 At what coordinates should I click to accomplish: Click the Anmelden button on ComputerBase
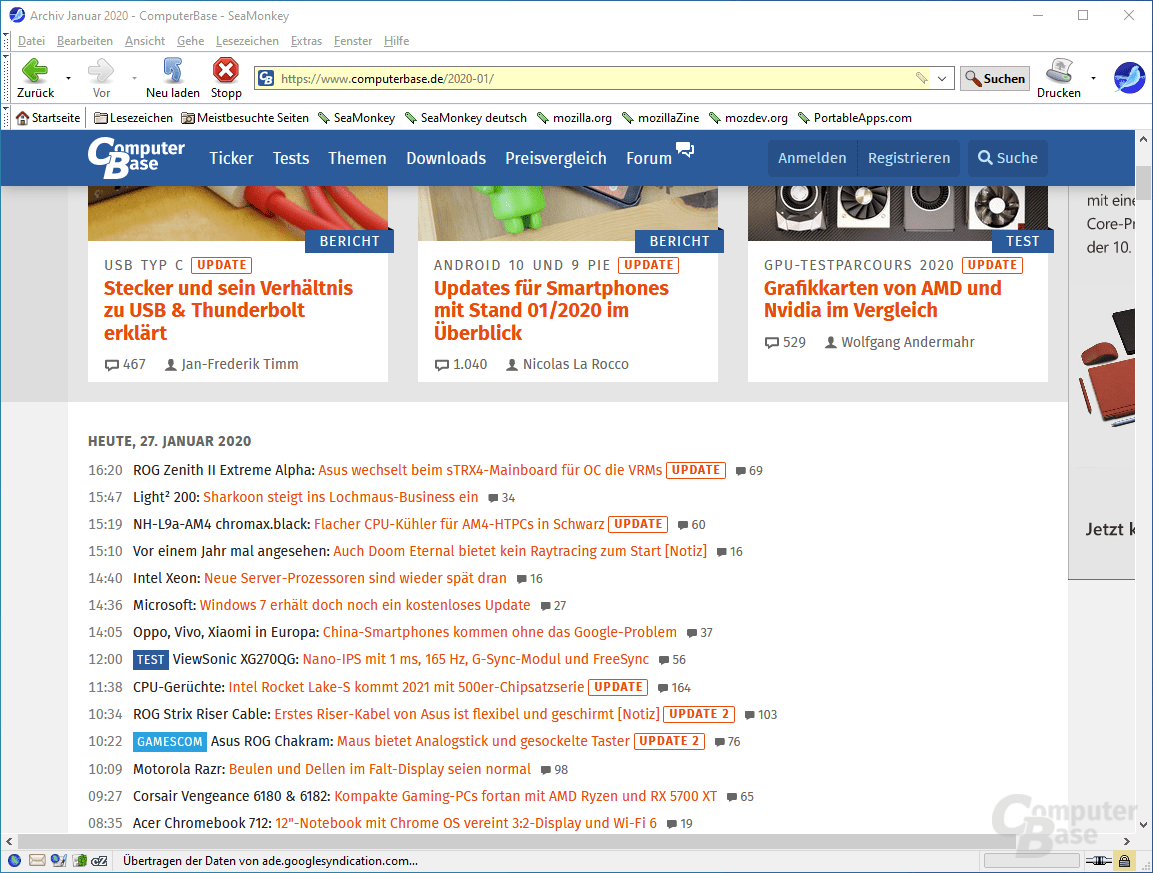click(x=812, y=158)
